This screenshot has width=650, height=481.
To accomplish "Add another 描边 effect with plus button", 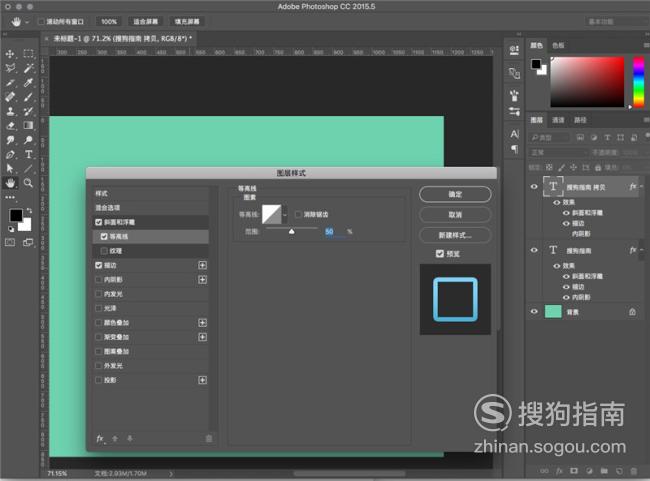I will [x=202, y=265].
